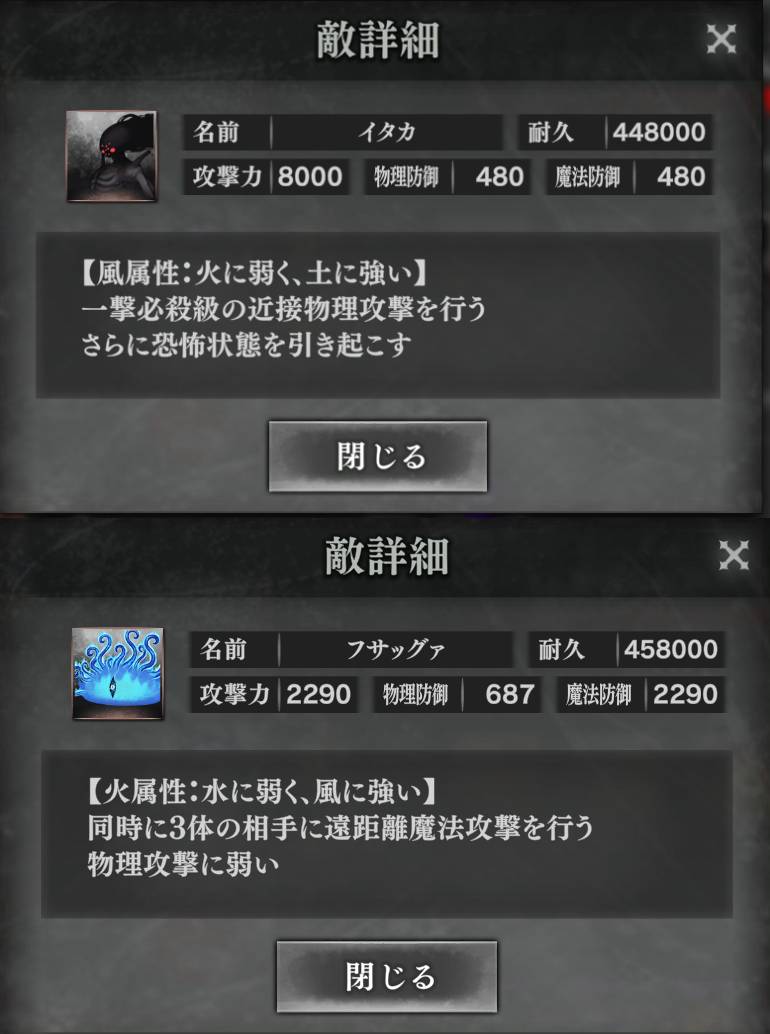The image size is (770, 1034).
Task: Click the 攻撃力 value 8000
Action: click(310, 177)
